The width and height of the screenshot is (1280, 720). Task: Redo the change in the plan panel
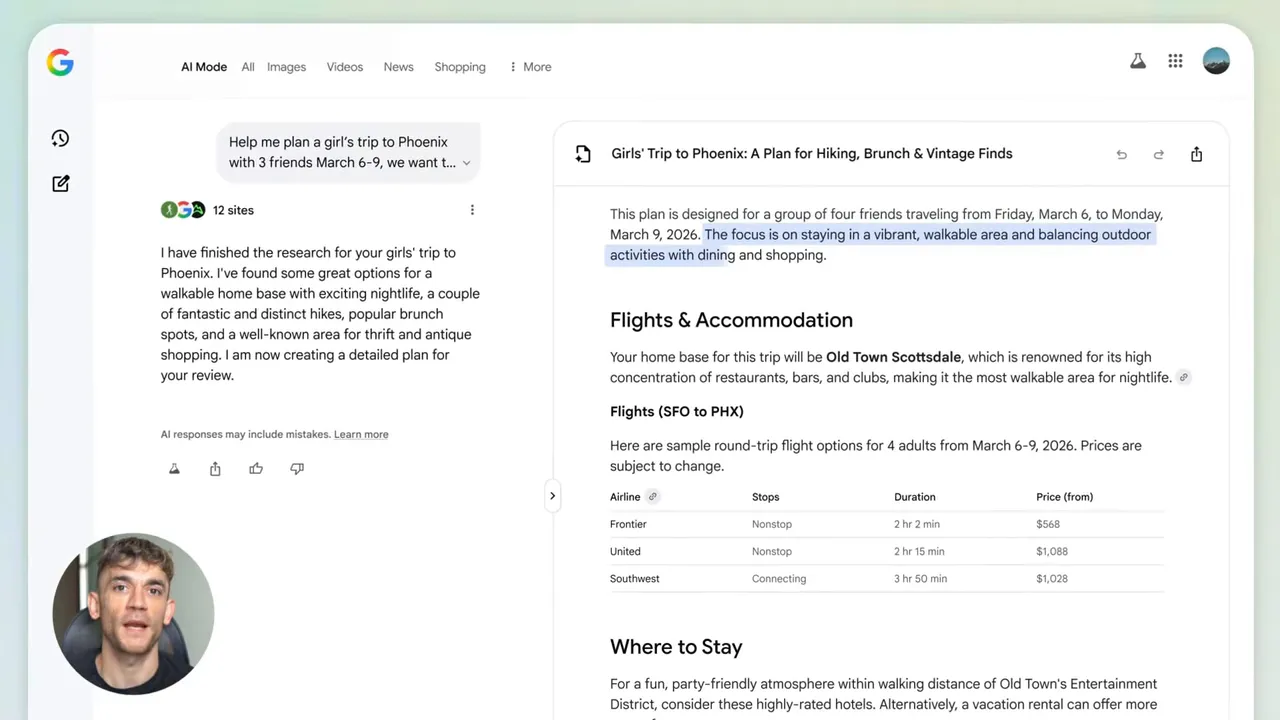coord(1158,154)
